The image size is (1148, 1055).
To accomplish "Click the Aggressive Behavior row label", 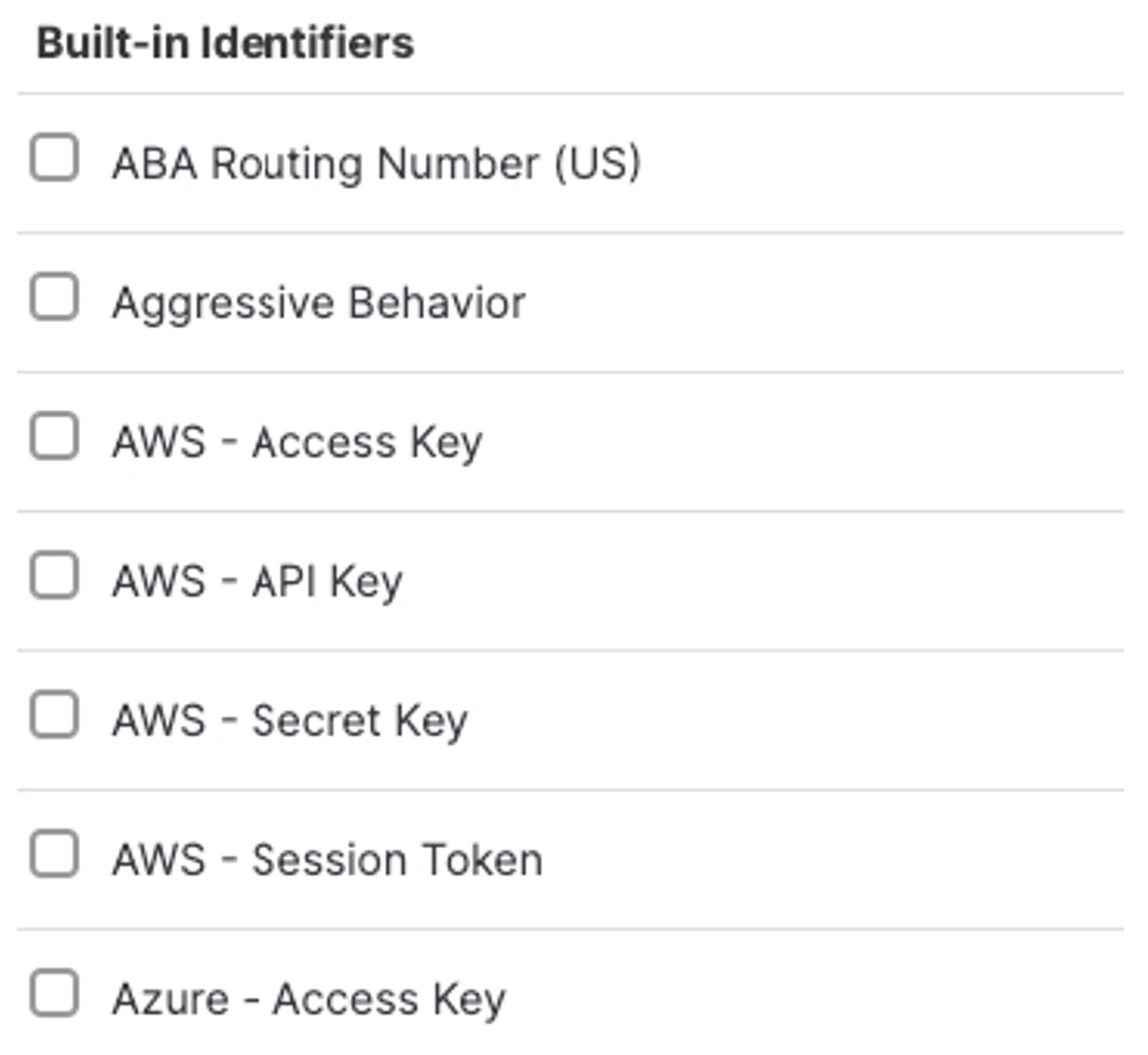I will tap(319, 300).
